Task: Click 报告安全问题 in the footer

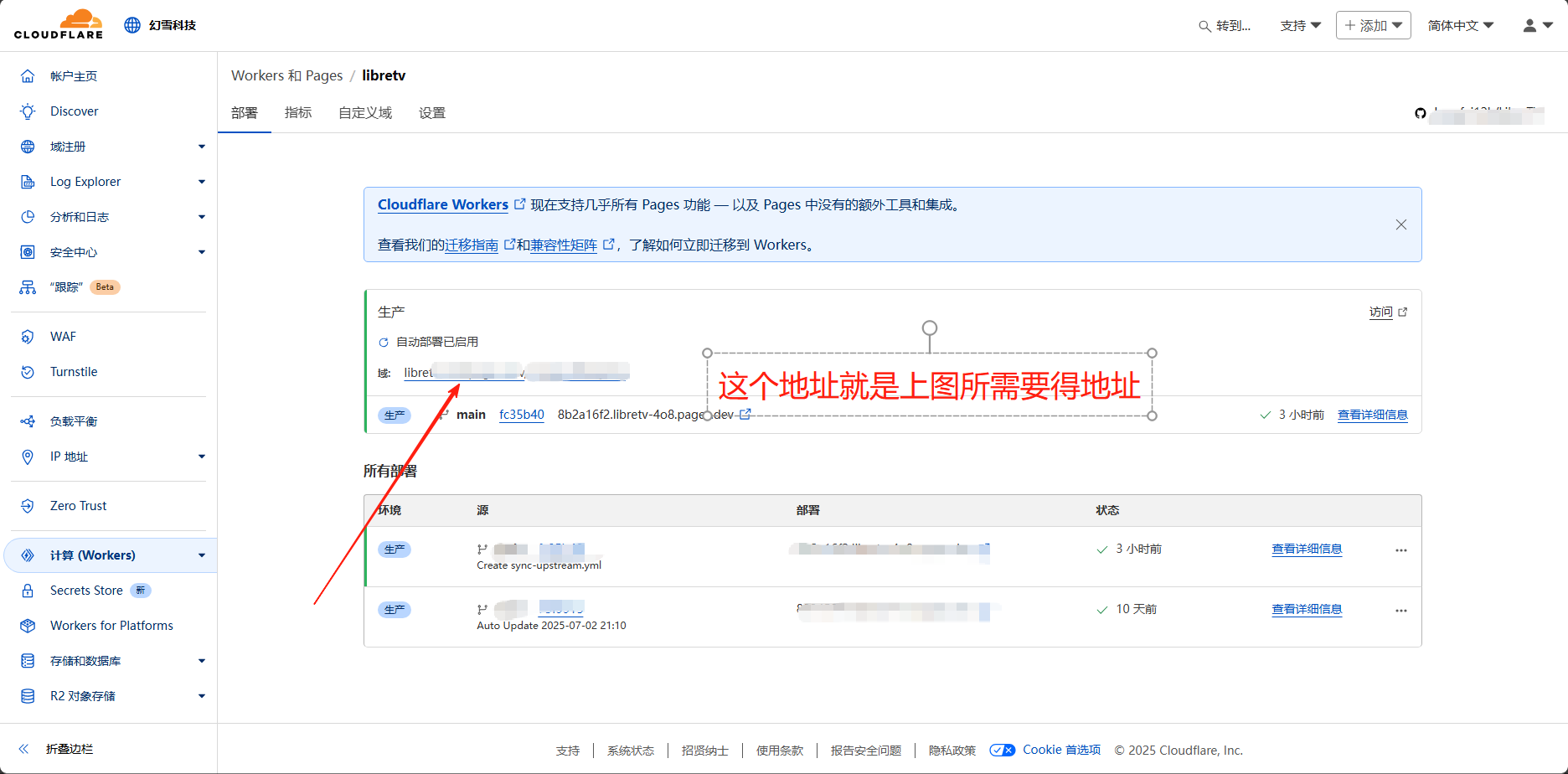Action: (x=866, y=751)
